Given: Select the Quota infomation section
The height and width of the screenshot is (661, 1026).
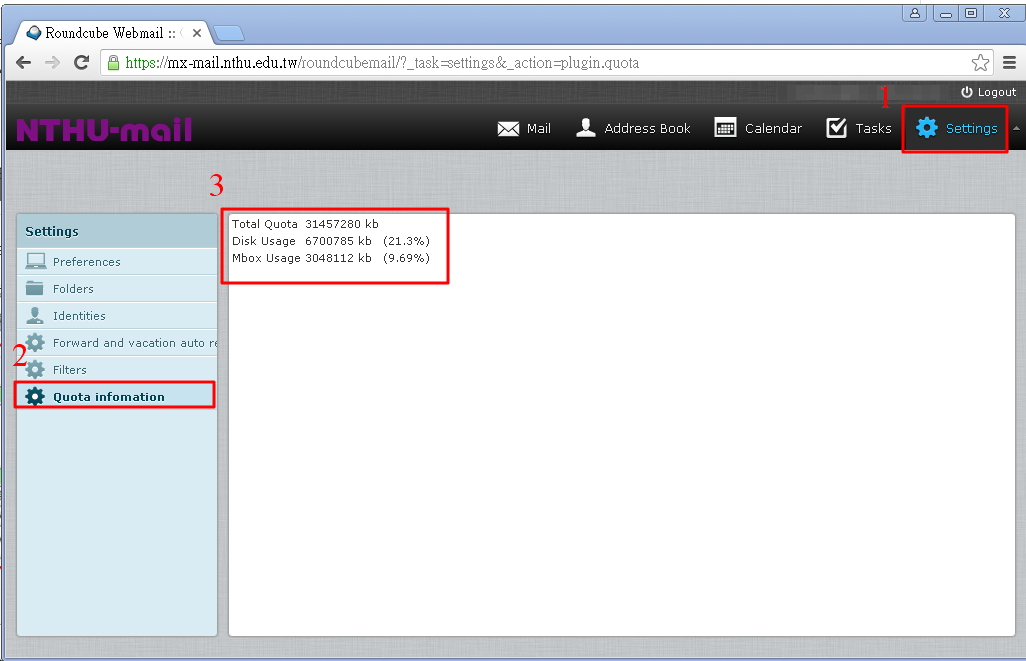Looking at the screenshot, I should coord(109,397).
